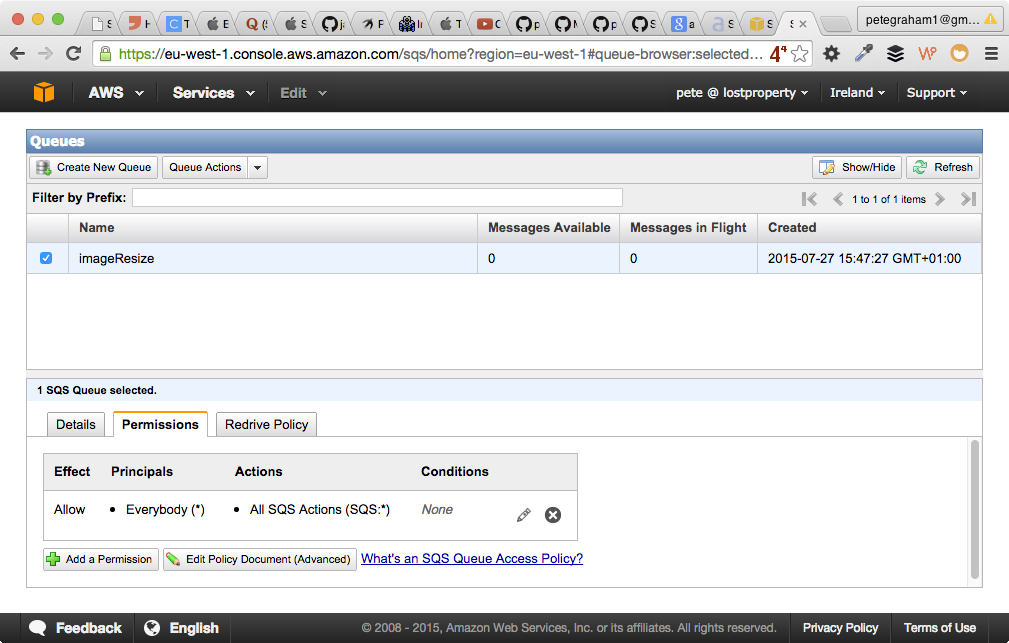Open Edit Policy Document (Advanced)

point(260,559)
